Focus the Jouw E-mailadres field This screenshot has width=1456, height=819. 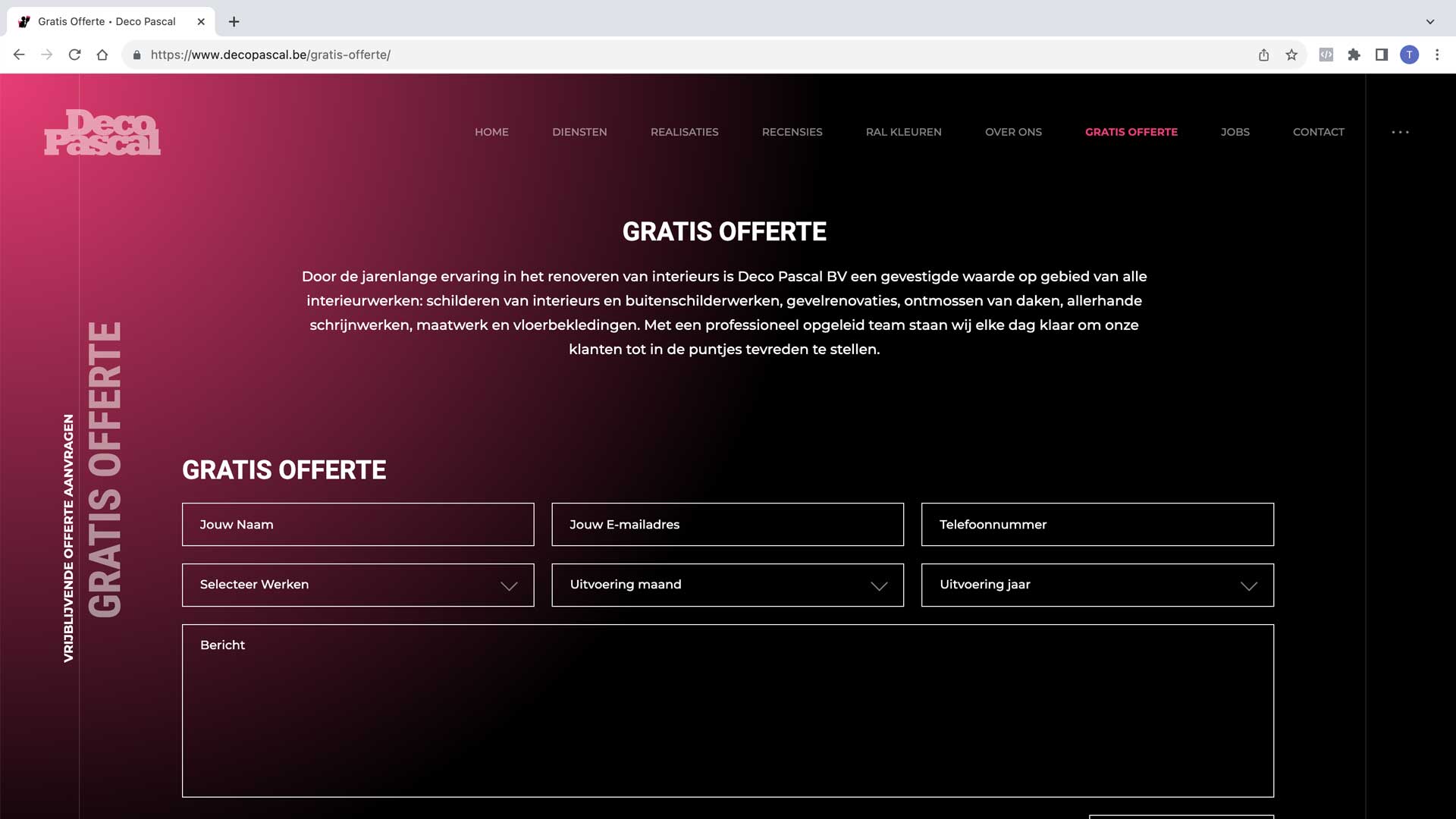tap(727, 524)
